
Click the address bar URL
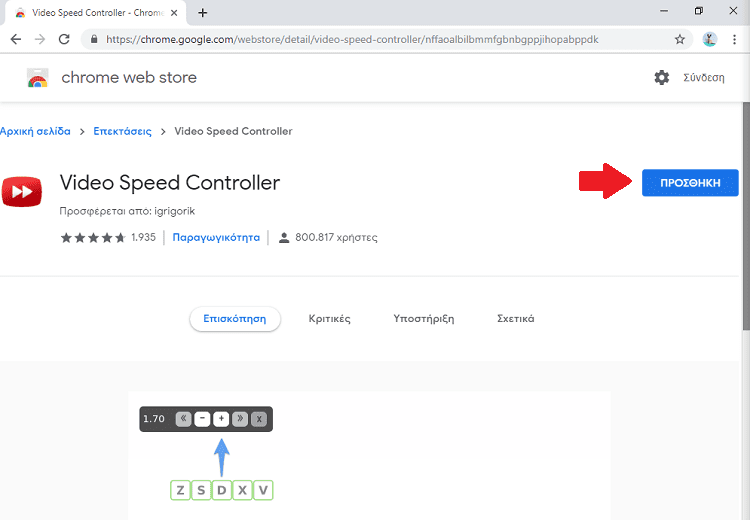[352, 39]
